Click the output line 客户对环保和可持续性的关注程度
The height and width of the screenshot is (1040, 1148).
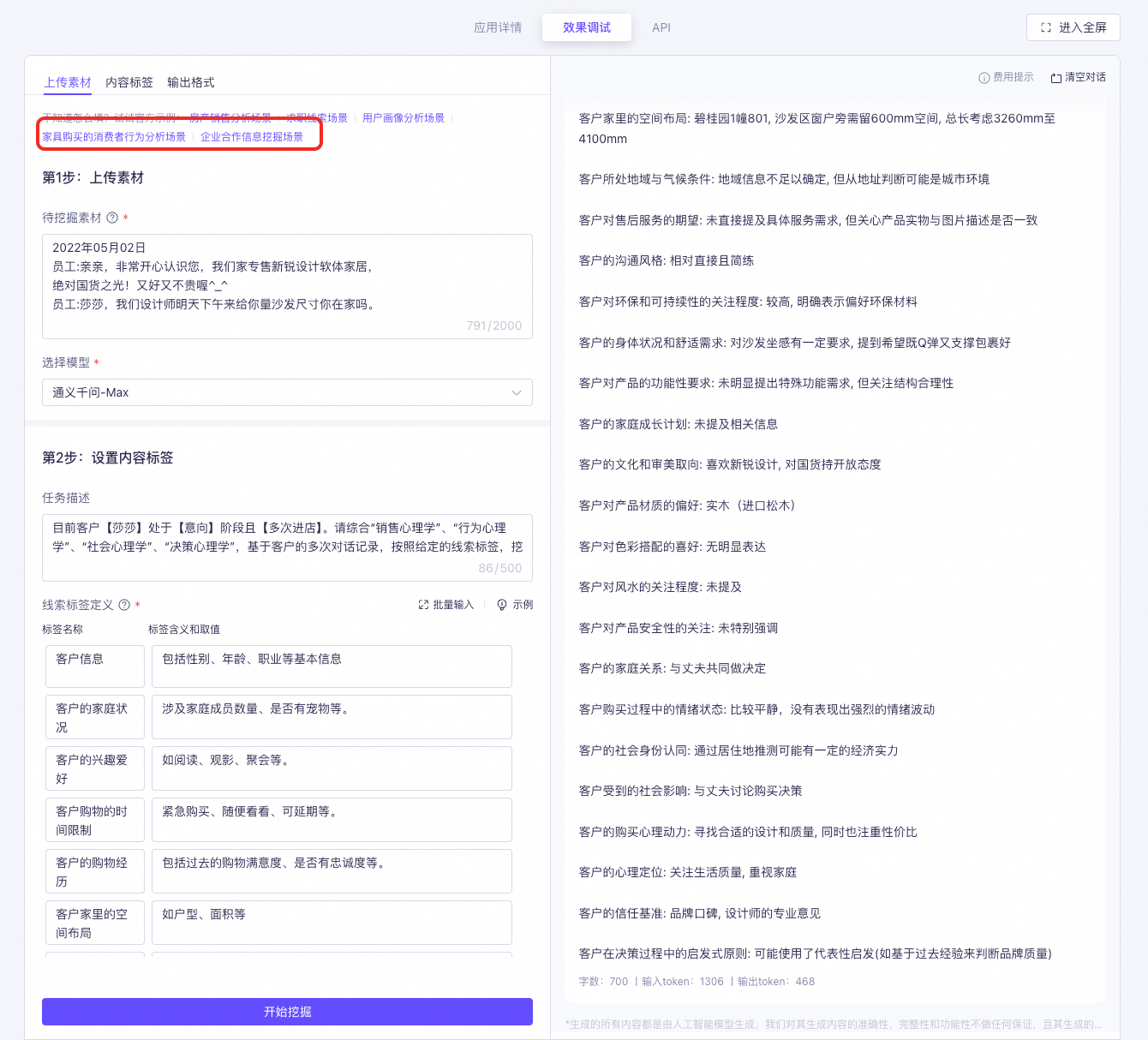(748, 302)
